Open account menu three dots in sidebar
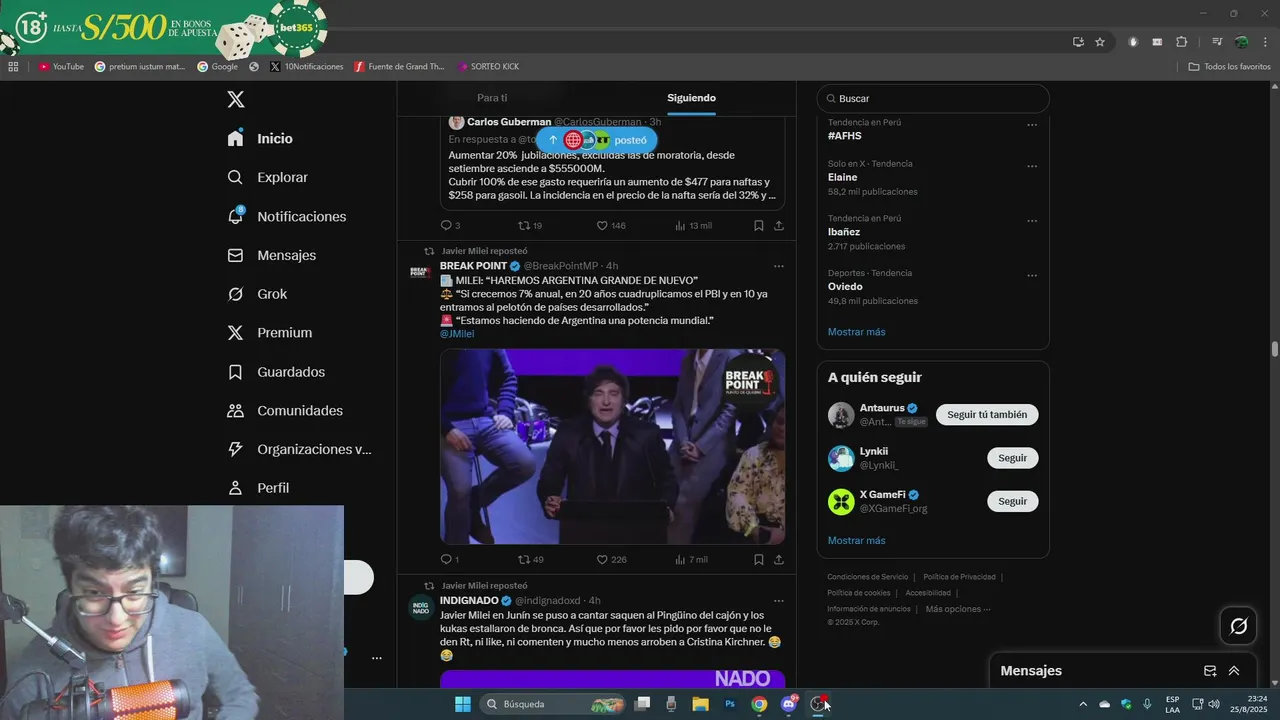 (377, 658)
